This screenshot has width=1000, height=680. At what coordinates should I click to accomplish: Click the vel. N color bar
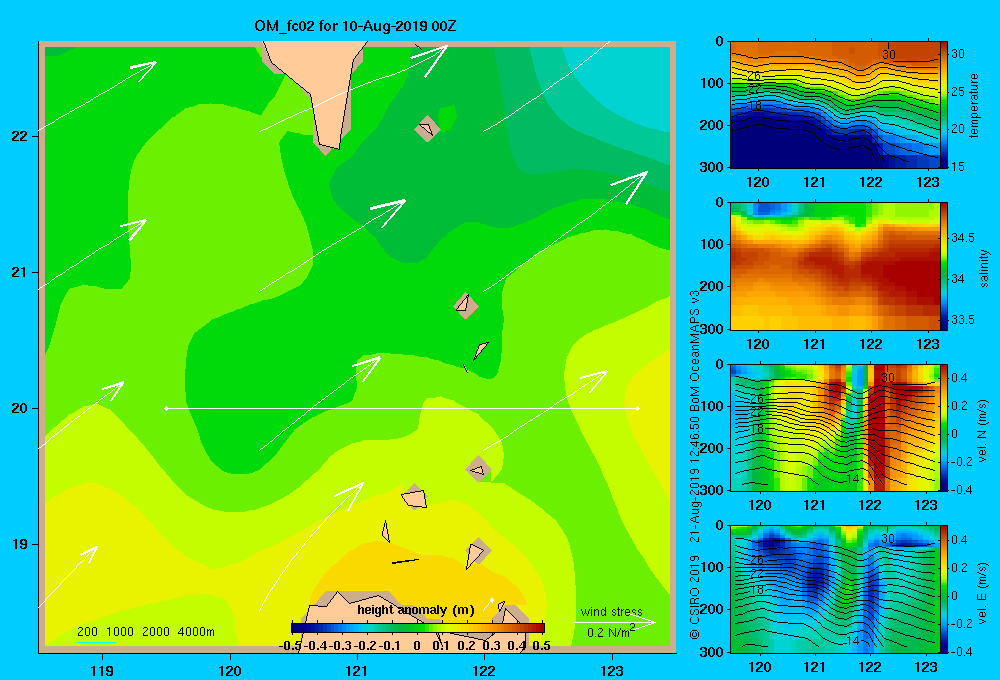pyautogui.click(x=944, y=427)
